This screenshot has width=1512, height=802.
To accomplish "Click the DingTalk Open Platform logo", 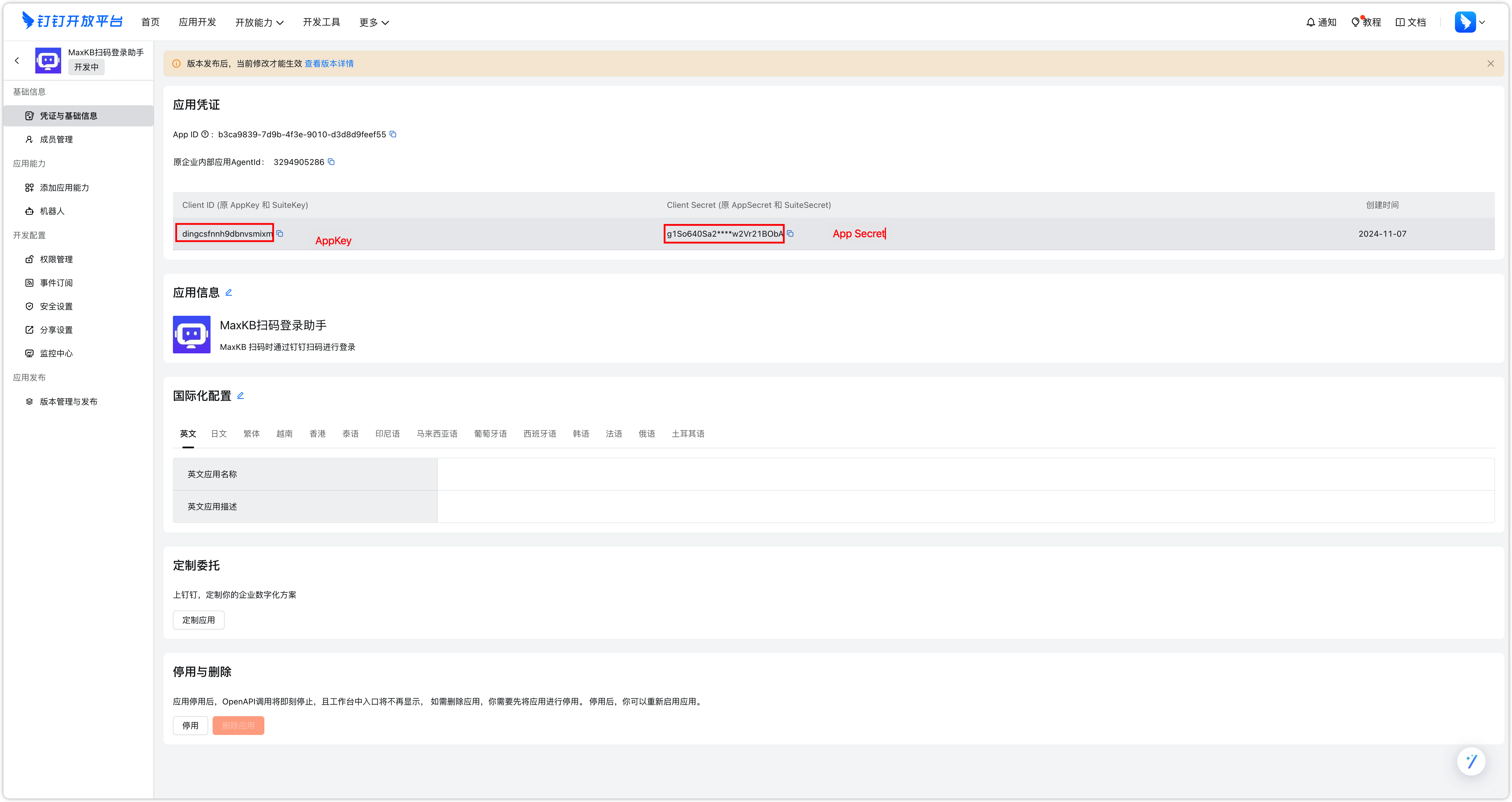I will (x=72, y=21).
